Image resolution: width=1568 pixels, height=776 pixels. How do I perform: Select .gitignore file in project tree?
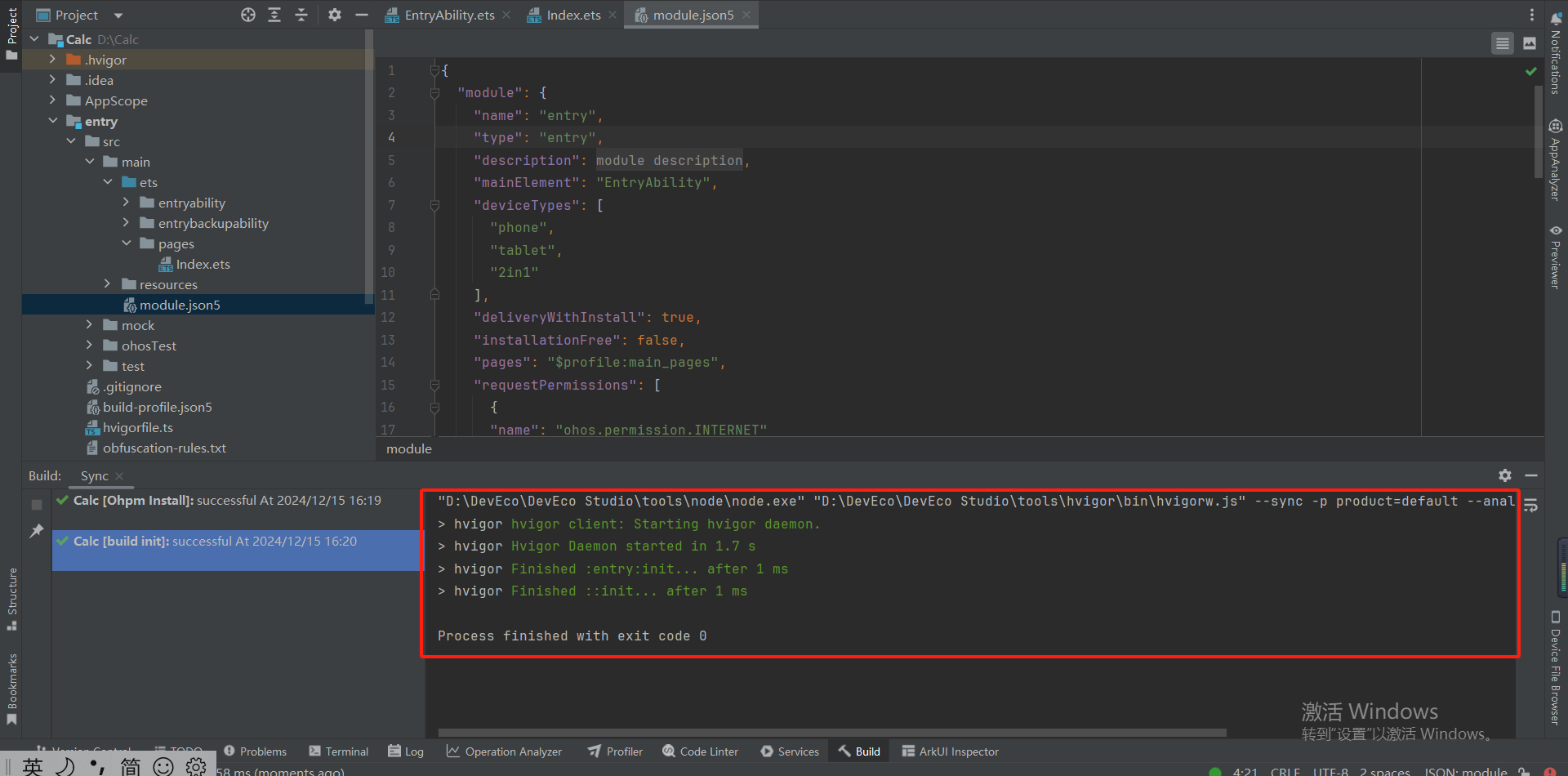124,386
